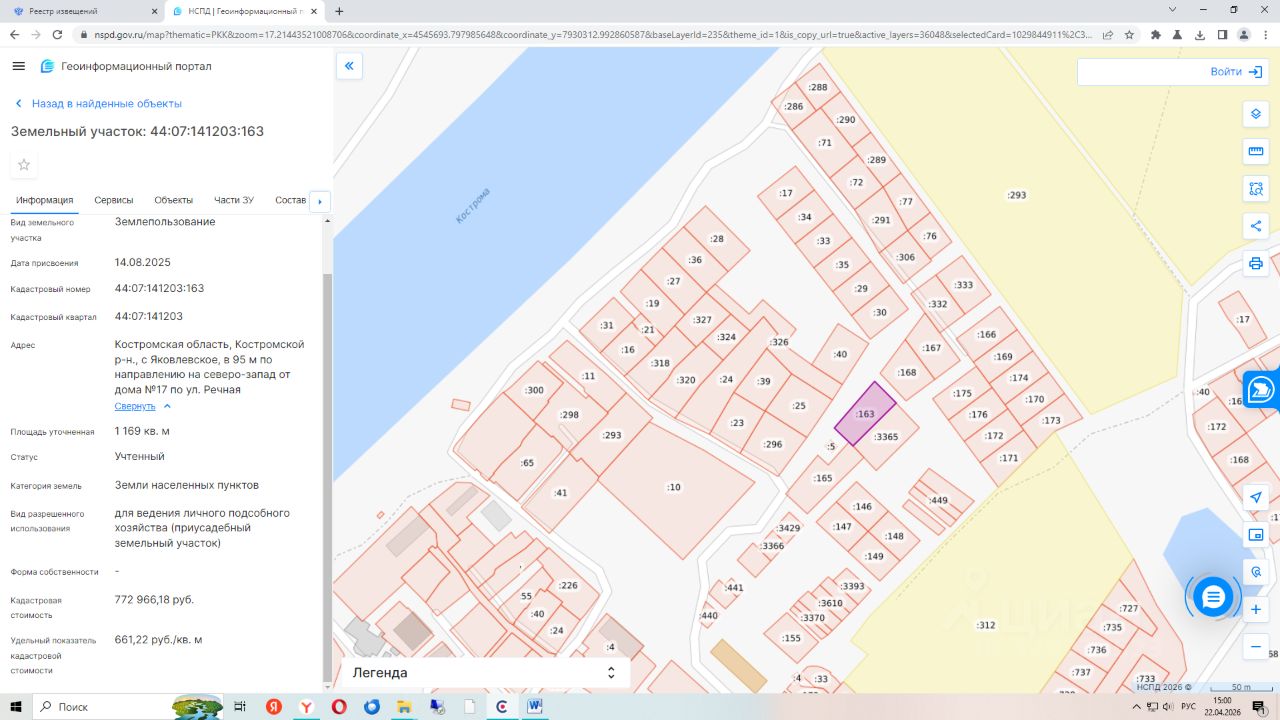
Task: Open the Windows Start menu
Action: tap(16, 707)
